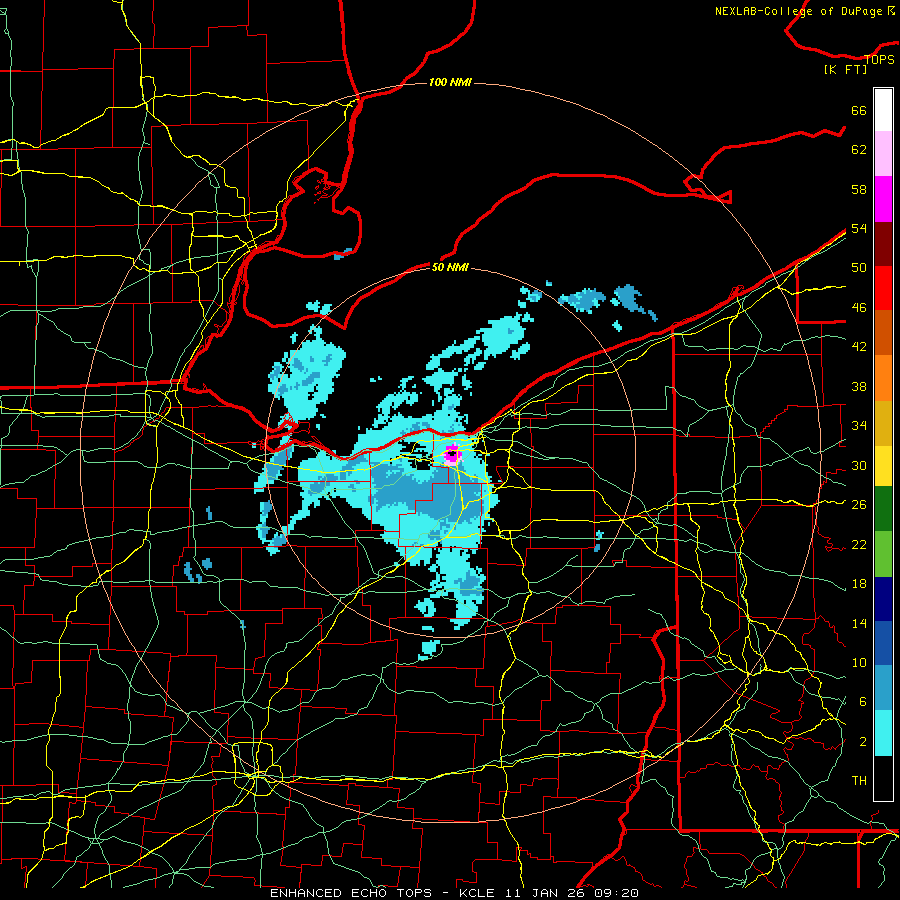Viewport: 900px width, 900px height.
Task: Pick the light blue swatch beside 6
Action: 883,688
